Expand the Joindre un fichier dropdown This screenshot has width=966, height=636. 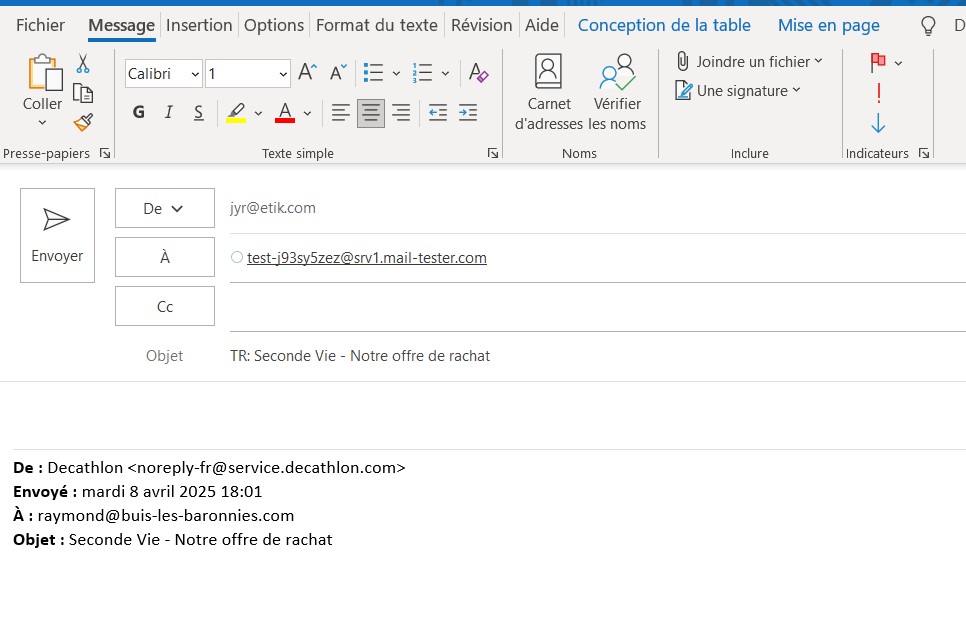coord(818,62)
